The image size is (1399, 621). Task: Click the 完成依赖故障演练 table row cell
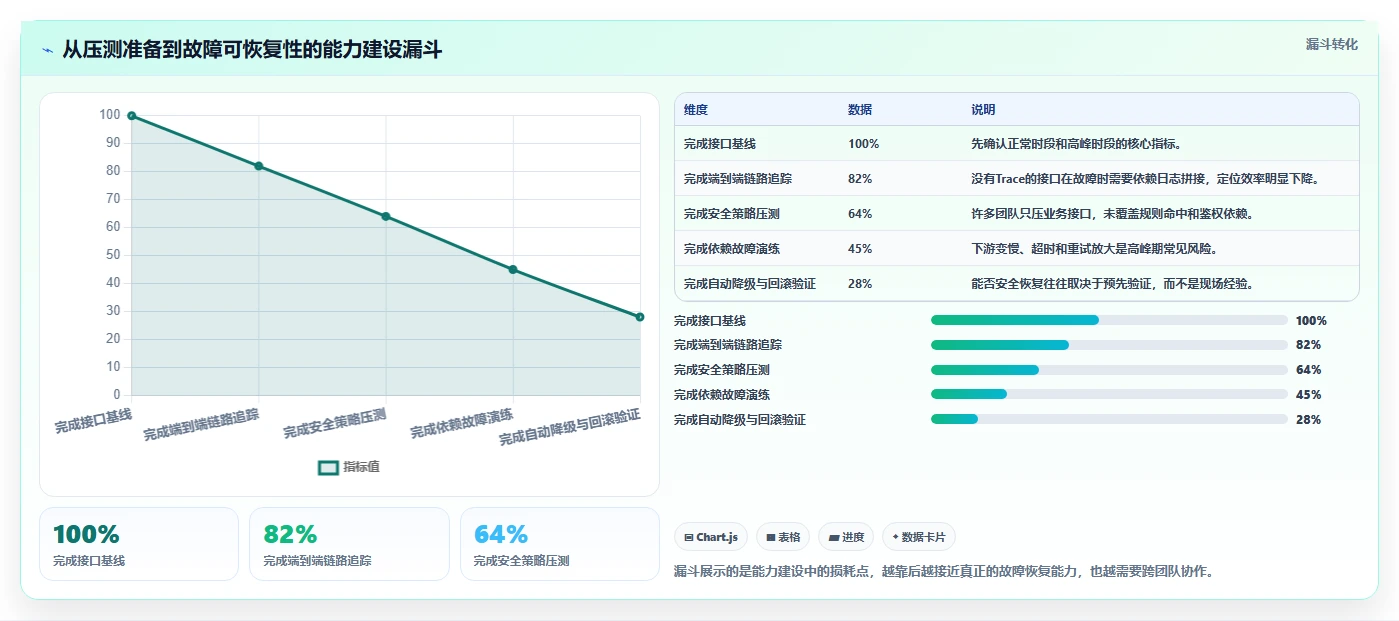coord(732,249)
